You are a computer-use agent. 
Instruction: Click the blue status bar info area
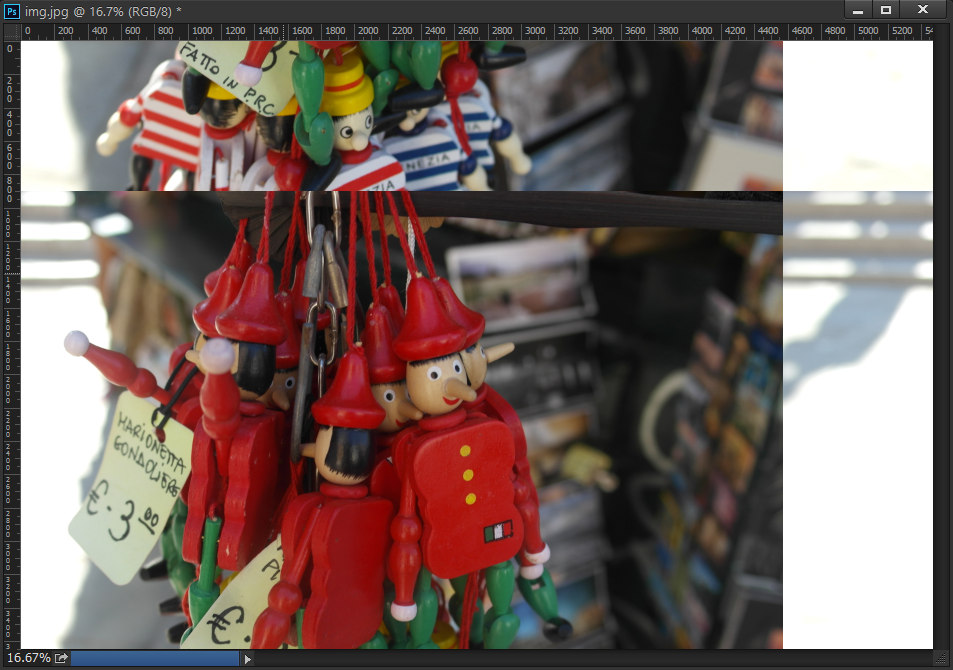pos(155,658)
